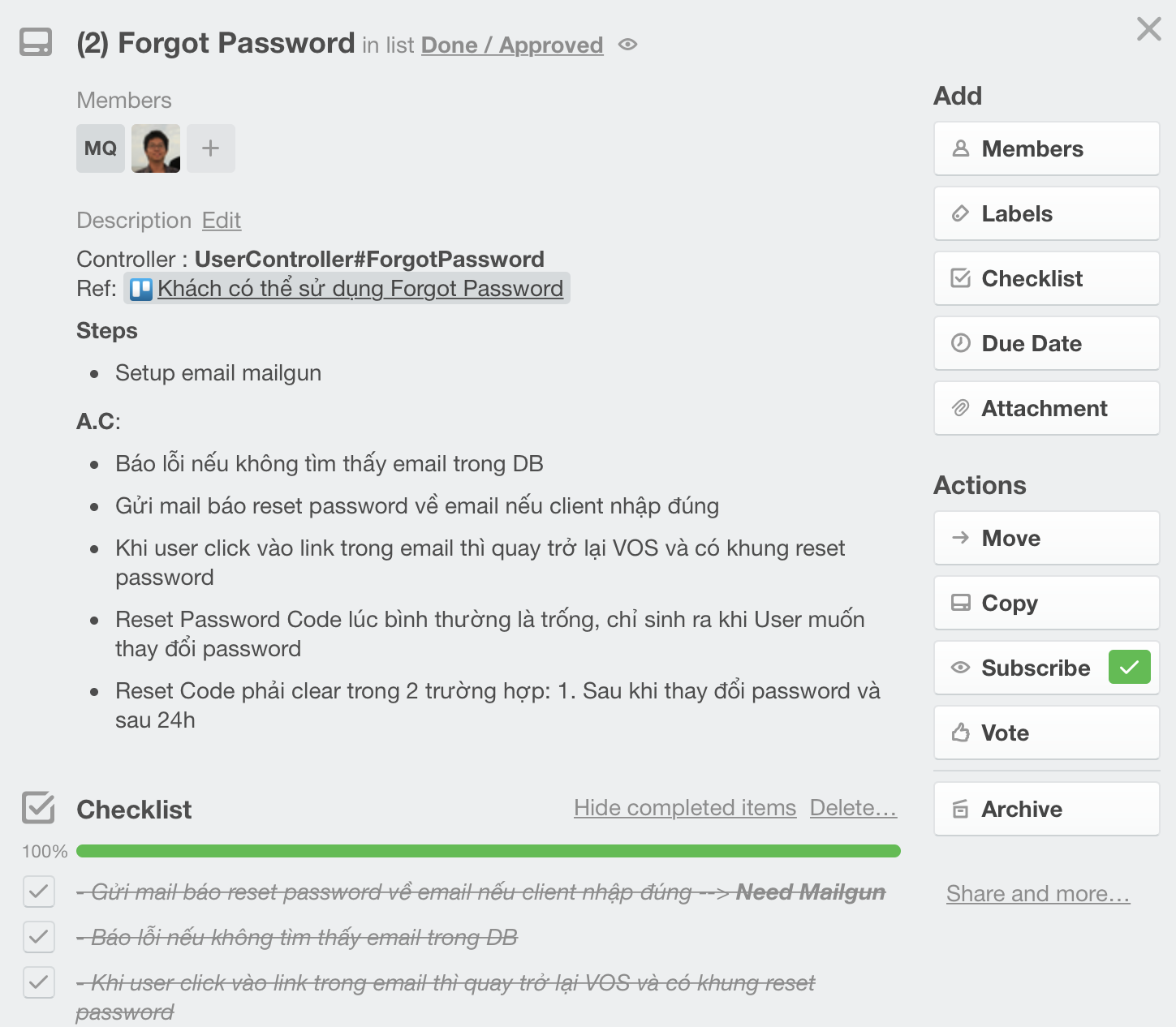Add a member with the plus button

click(211, 148)
